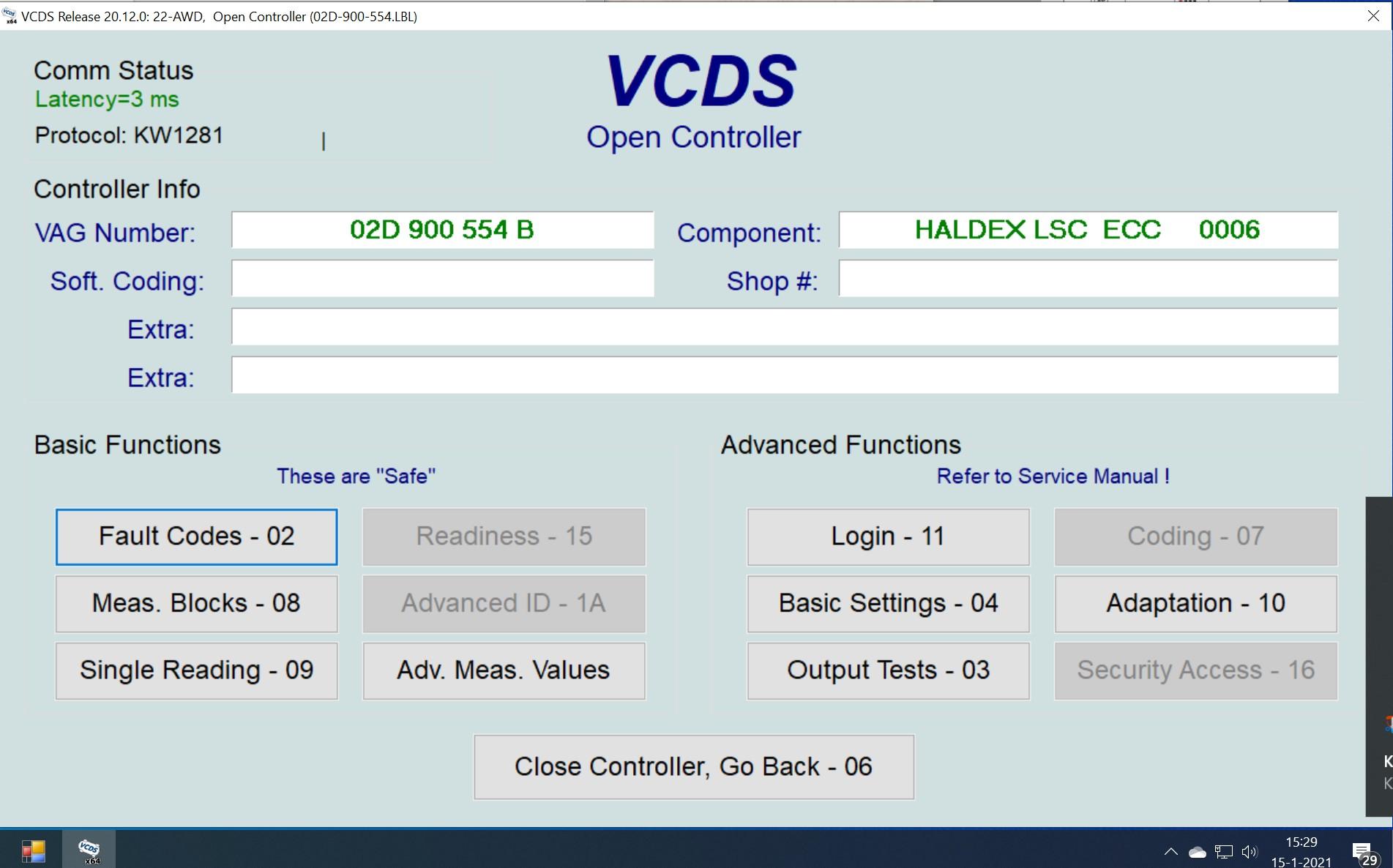This screenshot has height=868, width=1393.
Task: Click the Component field
Action: pyautogui.click(x=1088, y=230)
